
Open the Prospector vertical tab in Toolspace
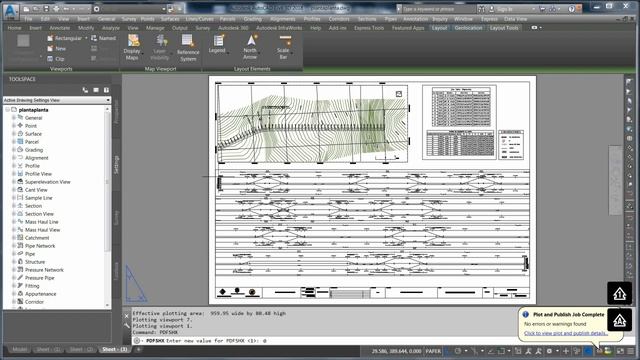pos(116,112)
